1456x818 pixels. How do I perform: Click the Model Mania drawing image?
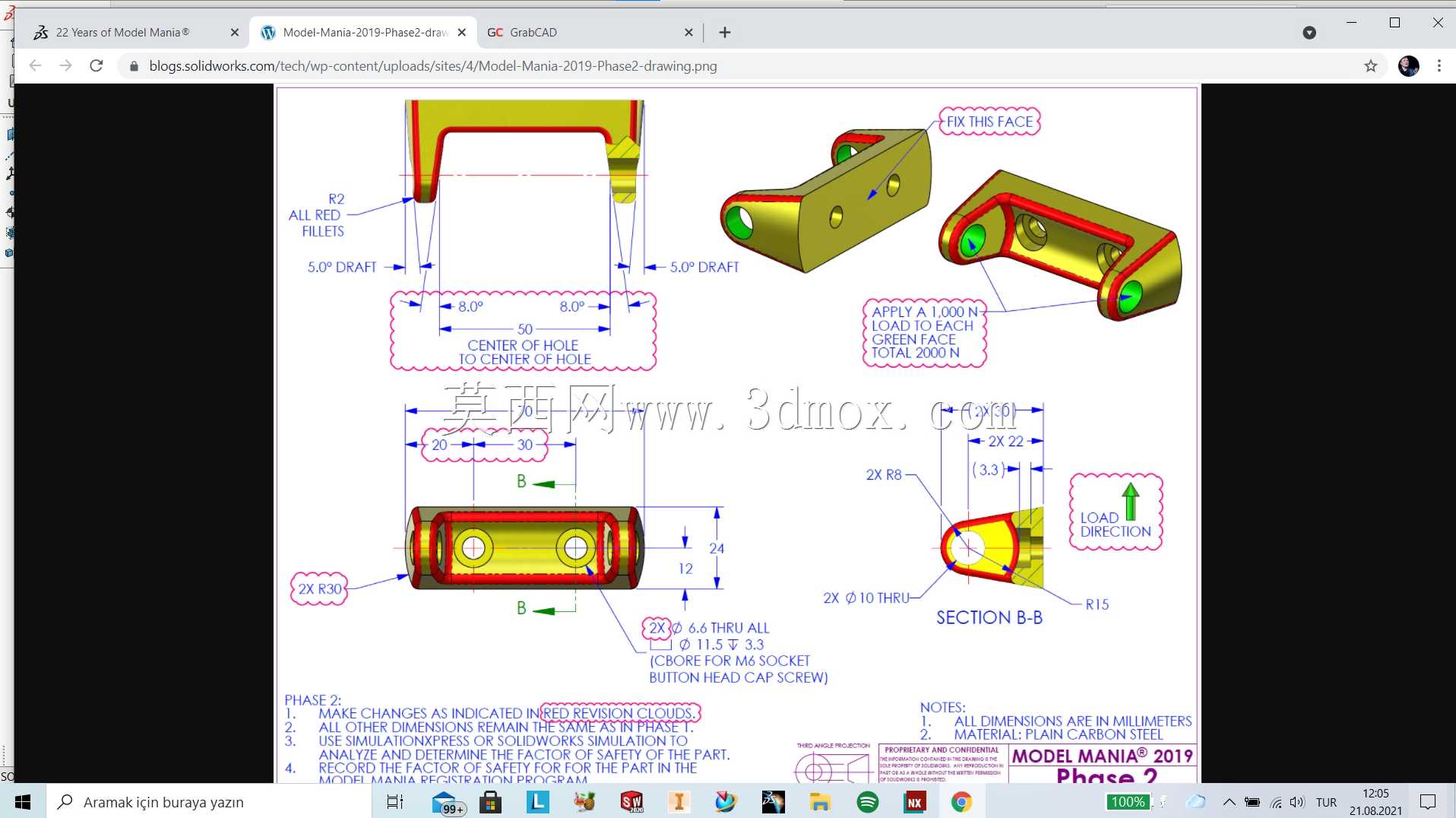click(x=737, y=433)
